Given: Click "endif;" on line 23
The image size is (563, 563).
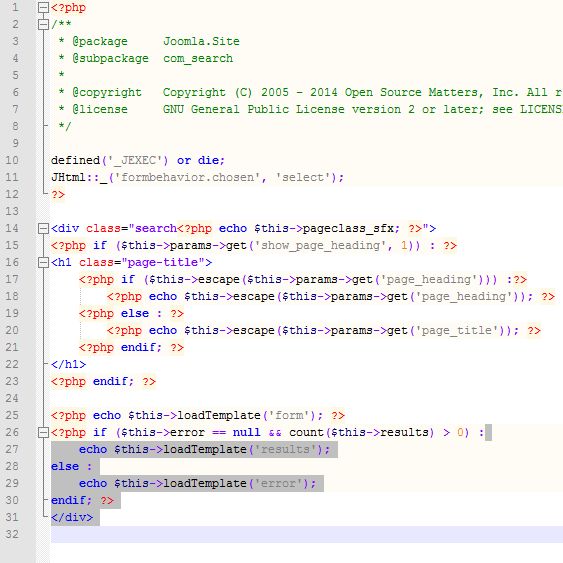Looking at the screenshot, I should coord(113,381).
